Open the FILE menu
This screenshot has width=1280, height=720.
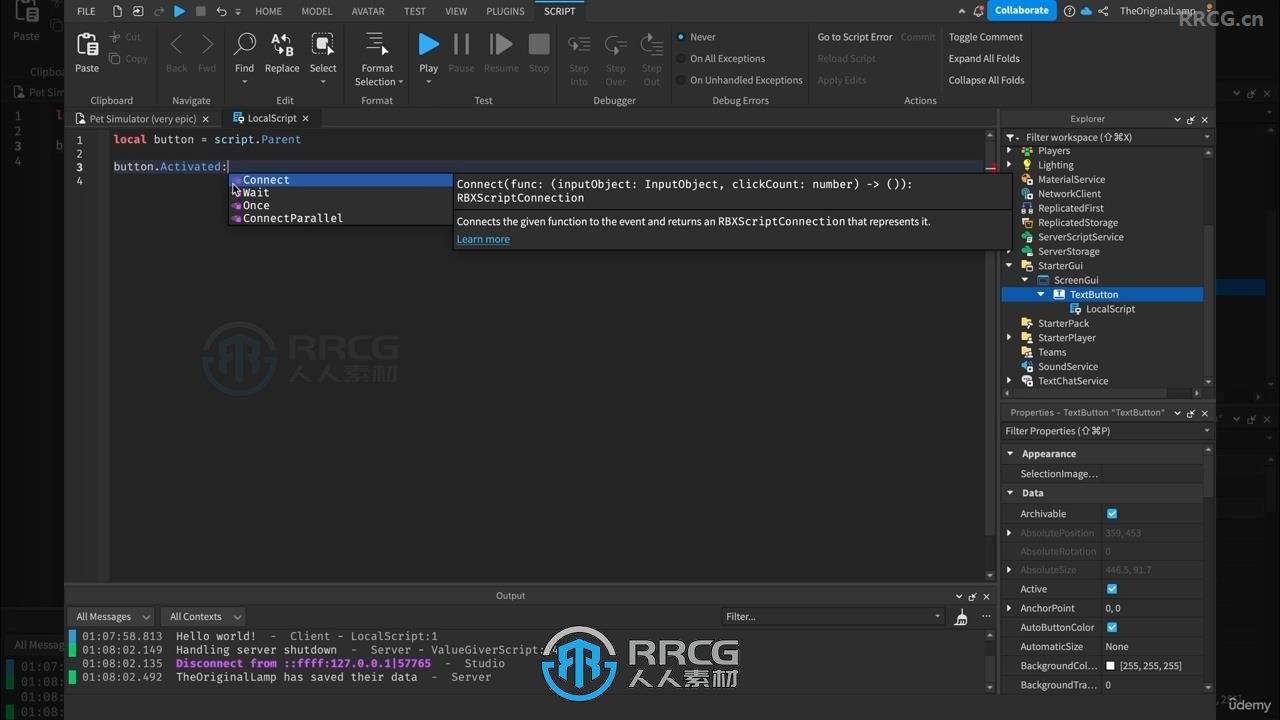[x=86, y=11]
